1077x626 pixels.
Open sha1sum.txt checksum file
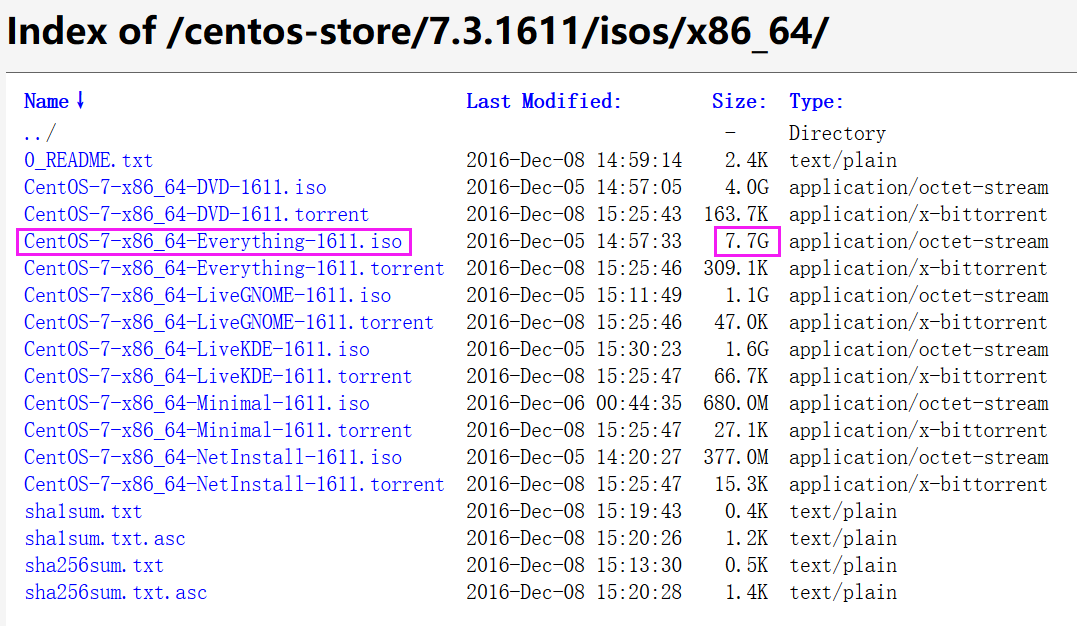point(83,511)
